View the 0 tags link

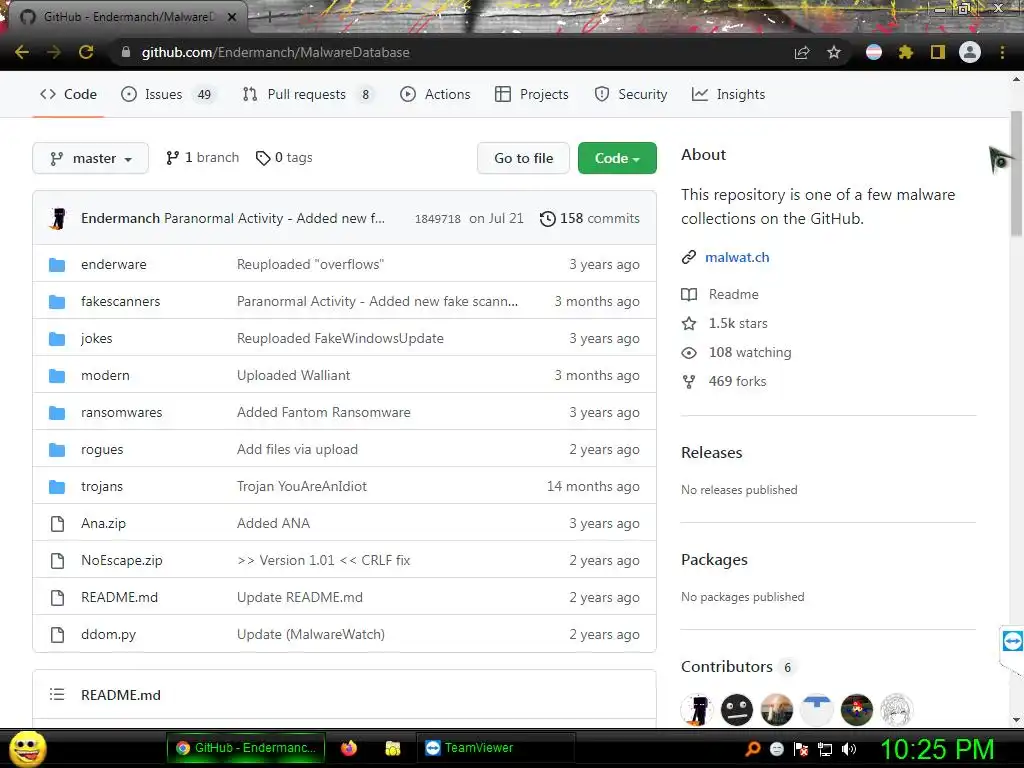coord(284,157)
